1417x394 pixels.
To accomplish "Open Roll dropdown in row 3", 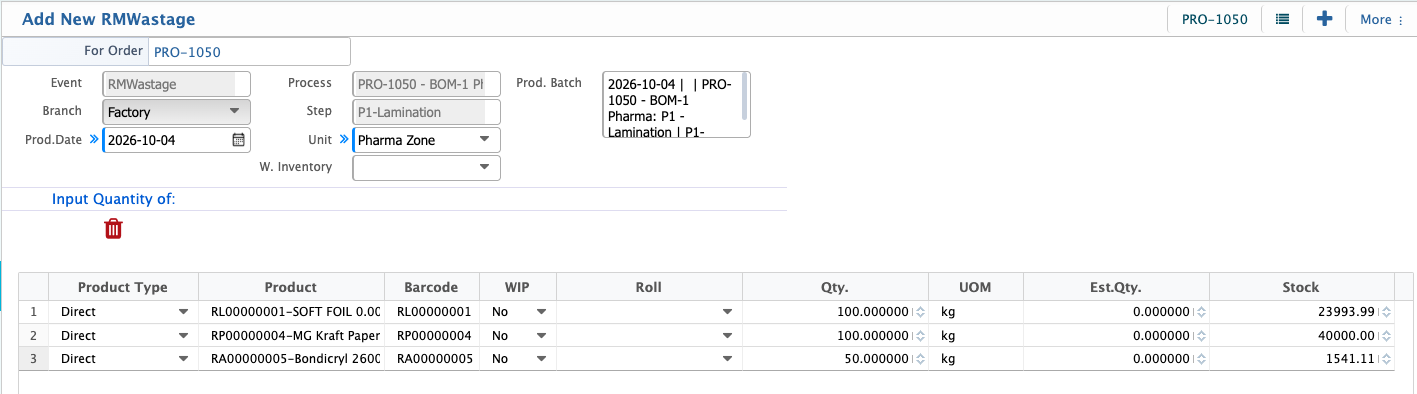I will 727,358.
